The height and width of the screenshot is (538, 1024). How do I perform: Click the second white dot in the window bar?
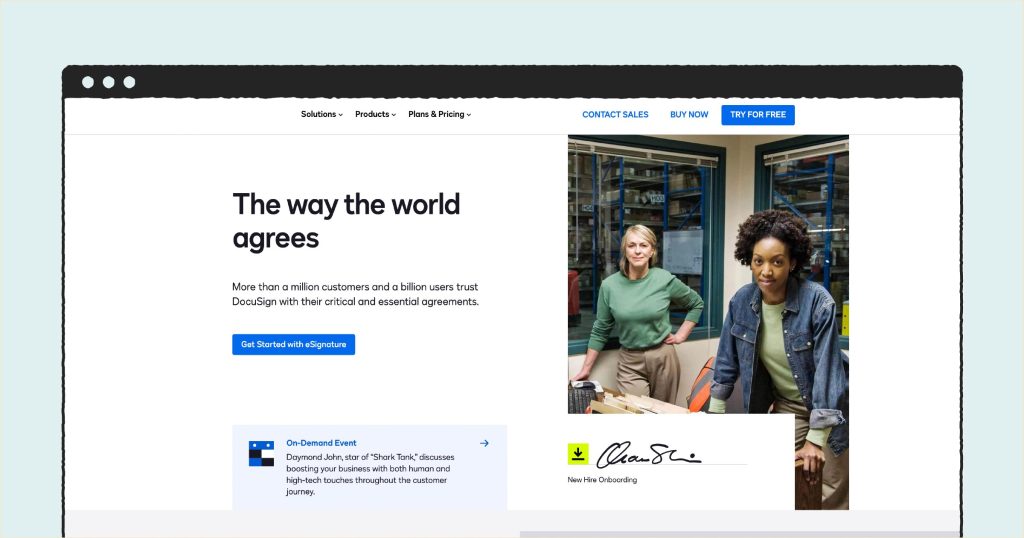coord(109,82)
